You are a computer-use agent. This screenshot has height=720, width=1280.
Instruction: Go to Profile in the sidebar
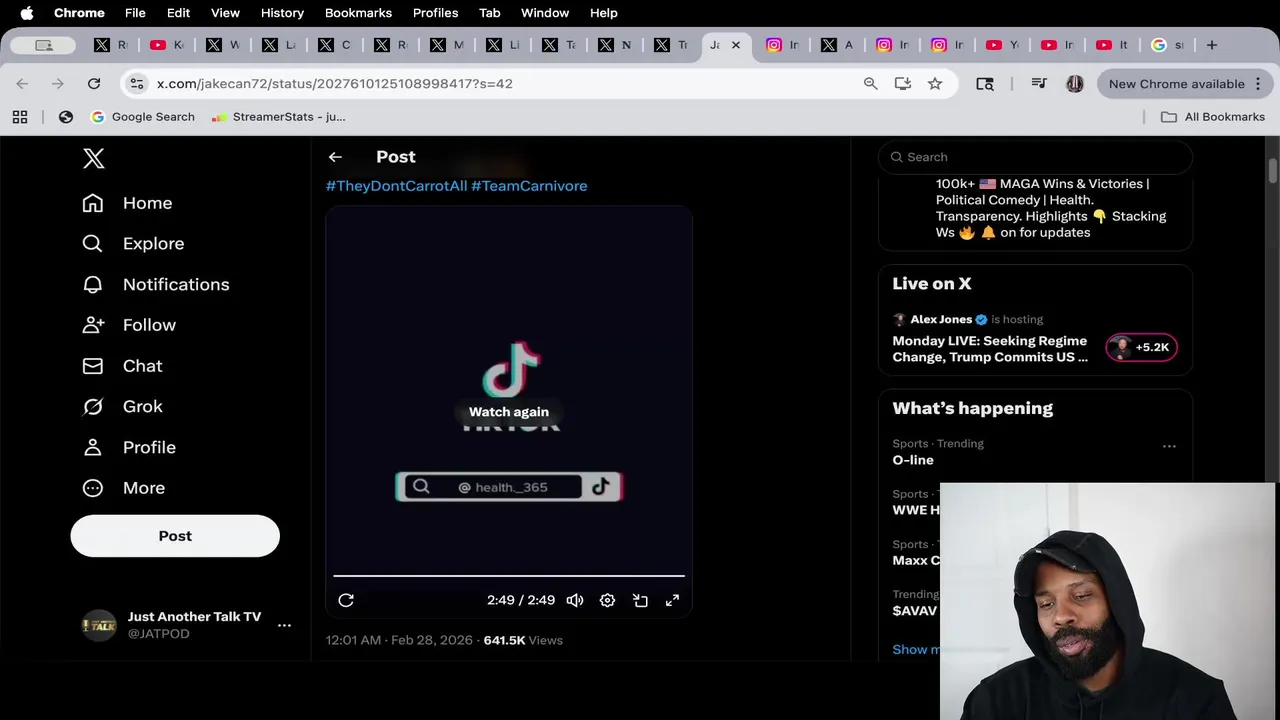click(x=129, y=447)
